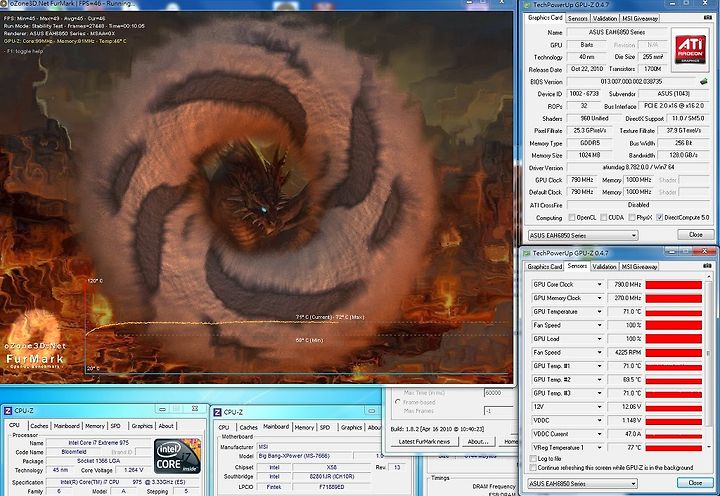Open Graphics tab in CPU-Z processor window
The image size is (720, 496).
point(142,426)
